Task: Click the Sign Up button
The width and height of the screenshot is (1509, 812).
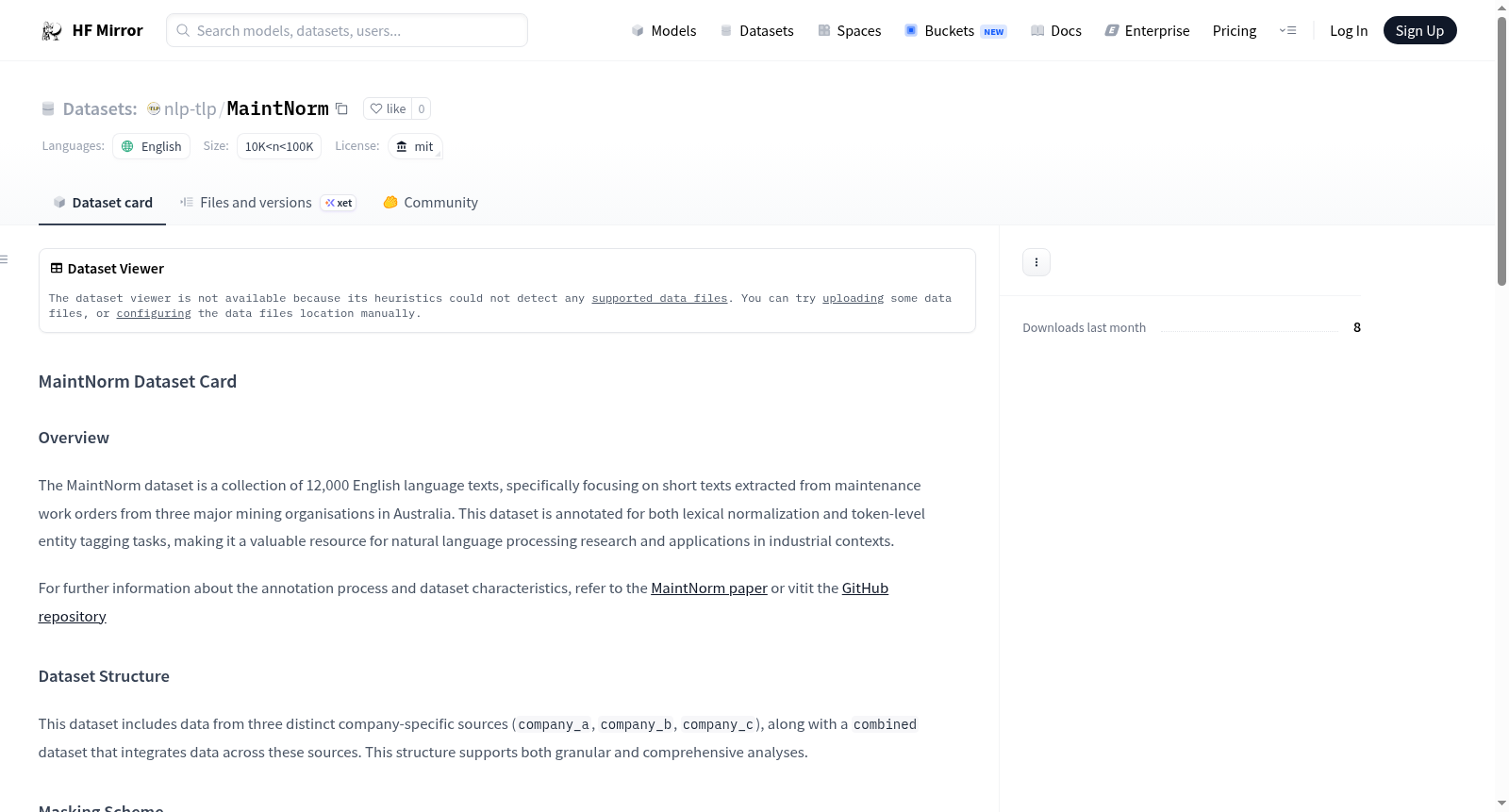Action: (x=1419, y=31)
